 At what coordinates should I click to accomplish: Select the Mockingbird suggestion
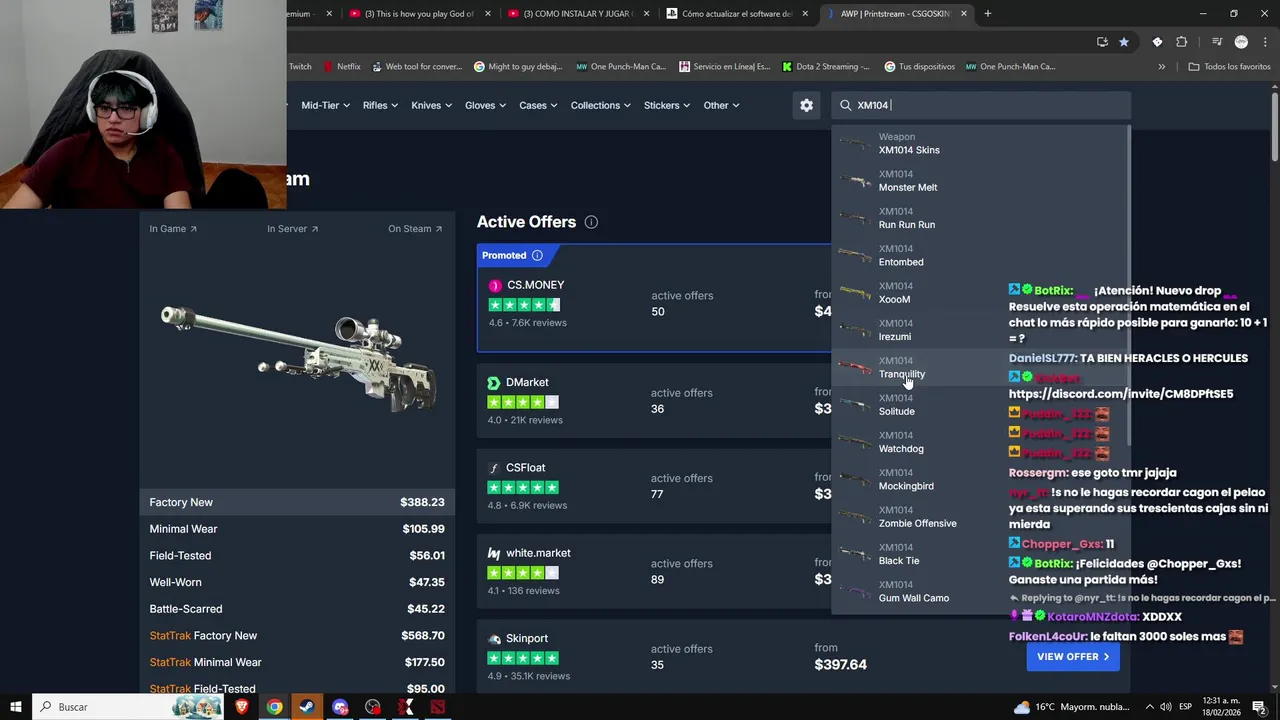(979, 479)
